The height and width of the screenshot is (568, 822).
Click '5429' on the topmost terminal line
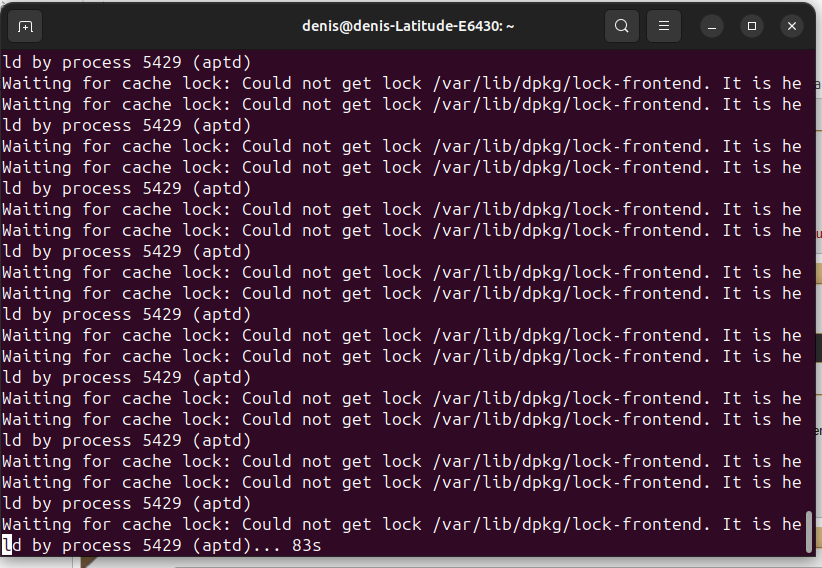(x=162, y=62)
